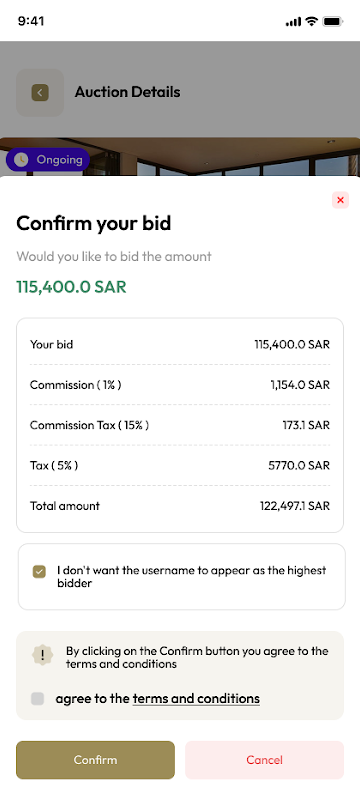Tap the exclamation notice icon
360x800 pixels.
tap(42, 656)
